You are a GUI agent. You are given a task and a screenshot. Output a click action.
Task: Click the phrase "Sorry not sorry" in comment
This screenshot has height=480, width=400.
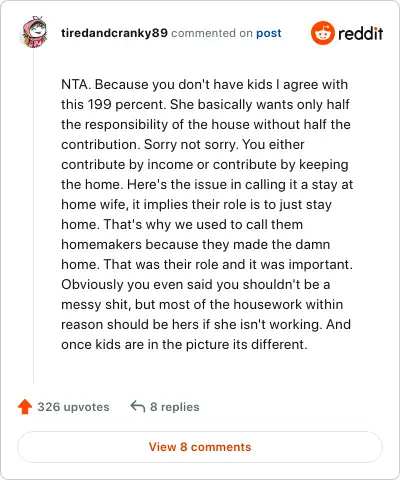click(191, 145)
